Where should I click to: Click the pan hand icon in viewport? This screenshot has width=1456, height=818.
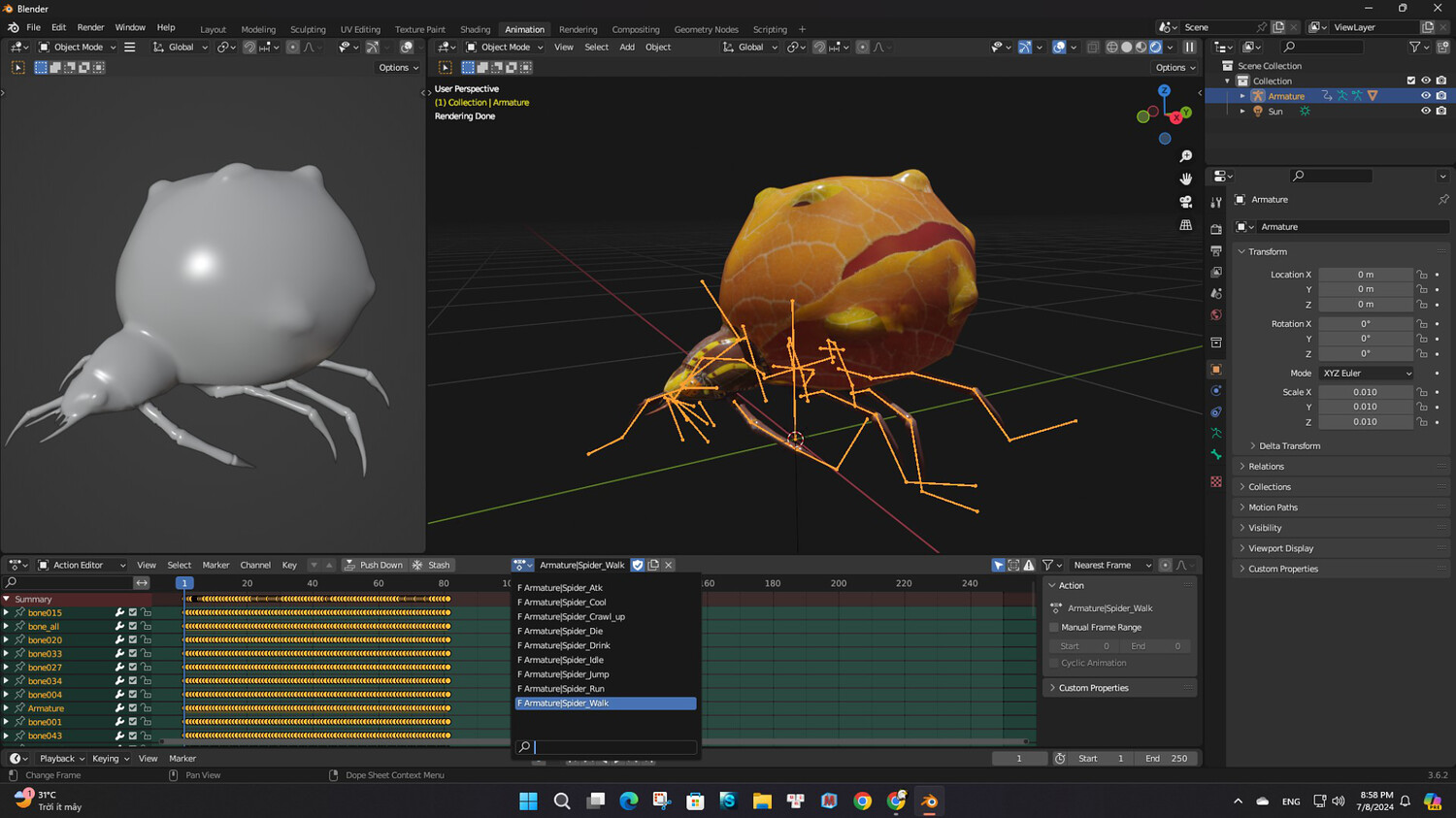pos(1185,179)
